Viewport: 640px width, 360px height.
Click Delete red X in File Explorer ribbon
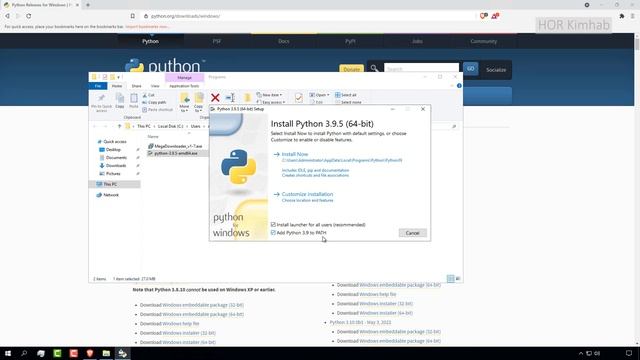click(215, 98)
